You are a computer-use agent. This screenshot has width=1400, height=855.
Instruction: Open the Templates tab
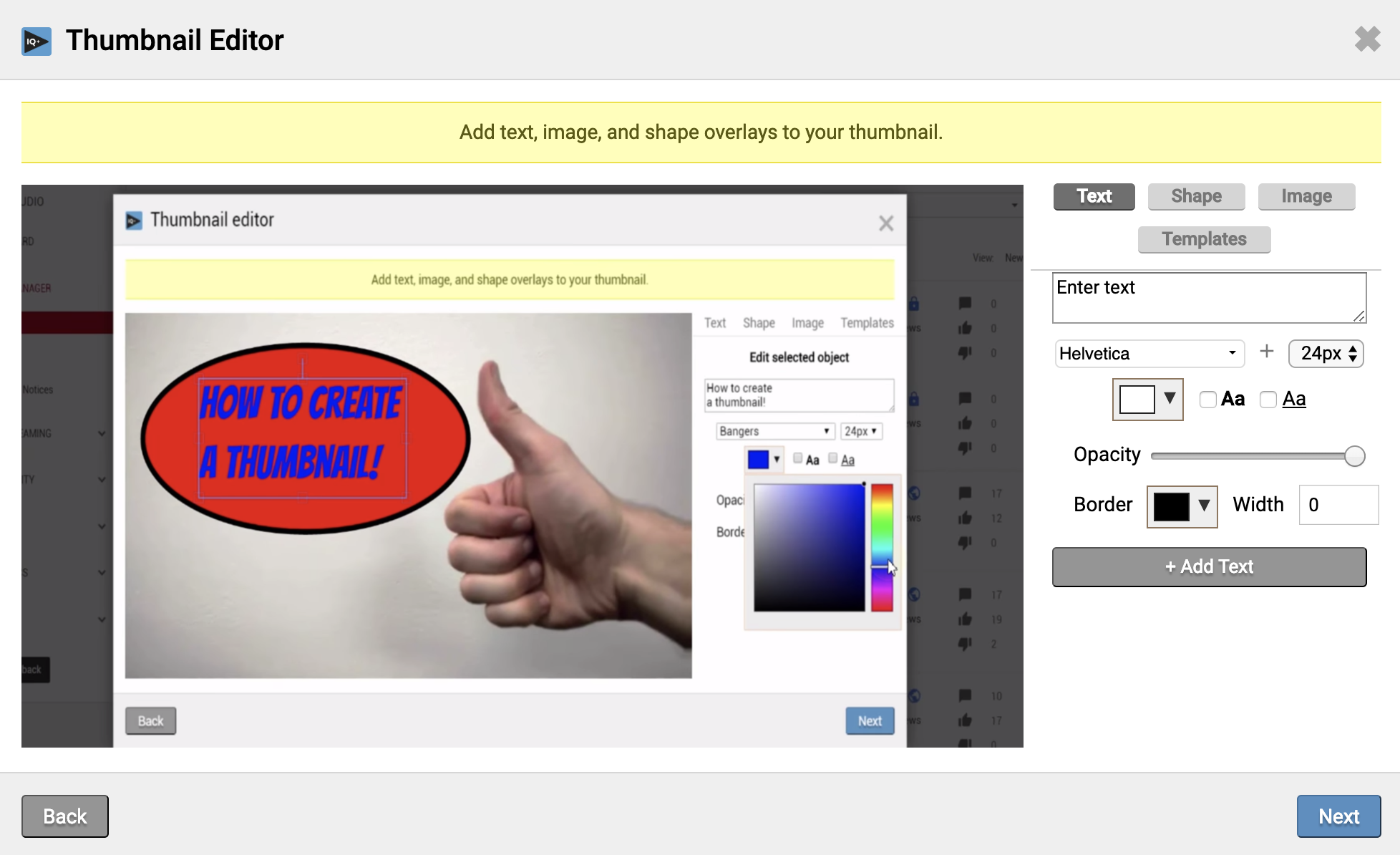pyautogui.click(x=1204, y=239)
